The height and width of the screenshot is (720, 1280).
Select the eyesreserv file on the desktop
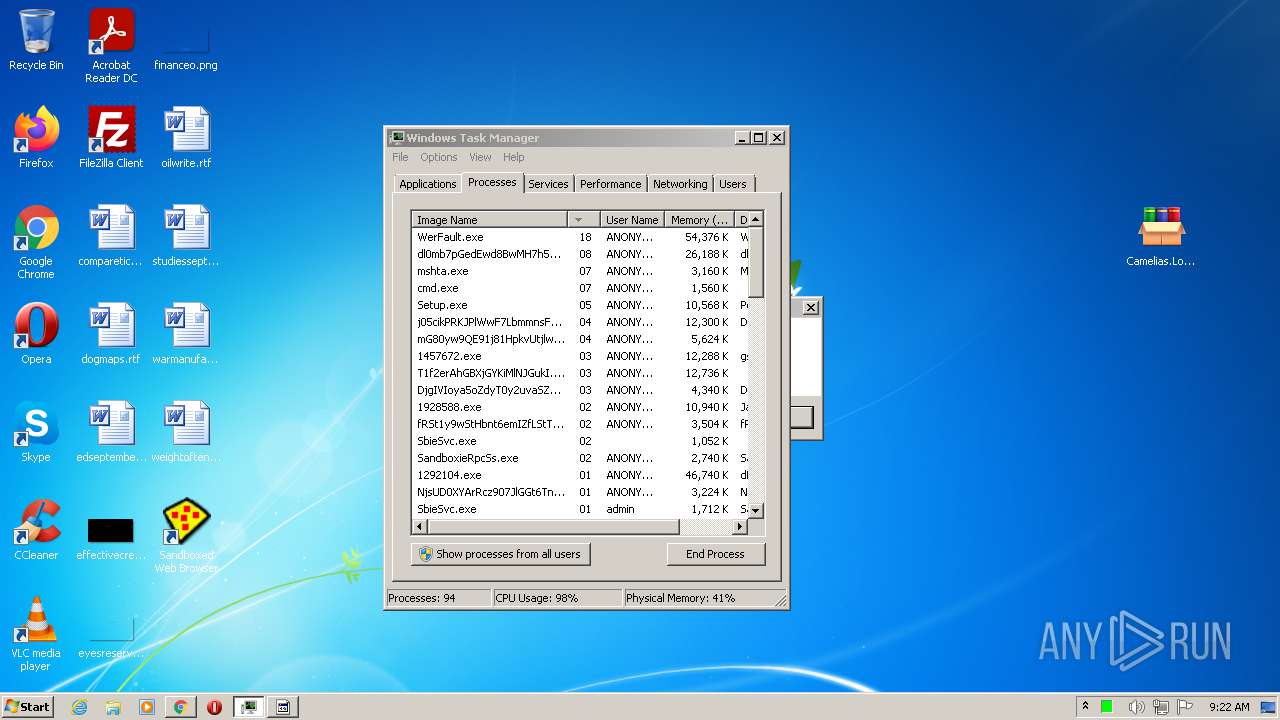click(x=111, y=636)
